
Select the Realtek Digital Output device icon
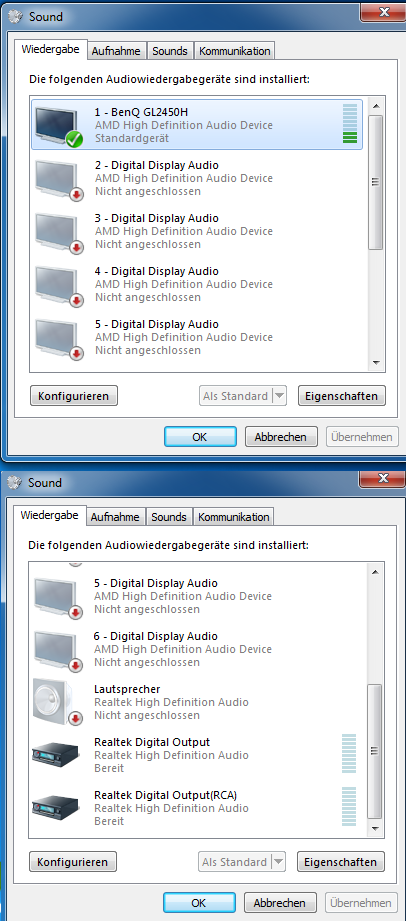[56, 754]
